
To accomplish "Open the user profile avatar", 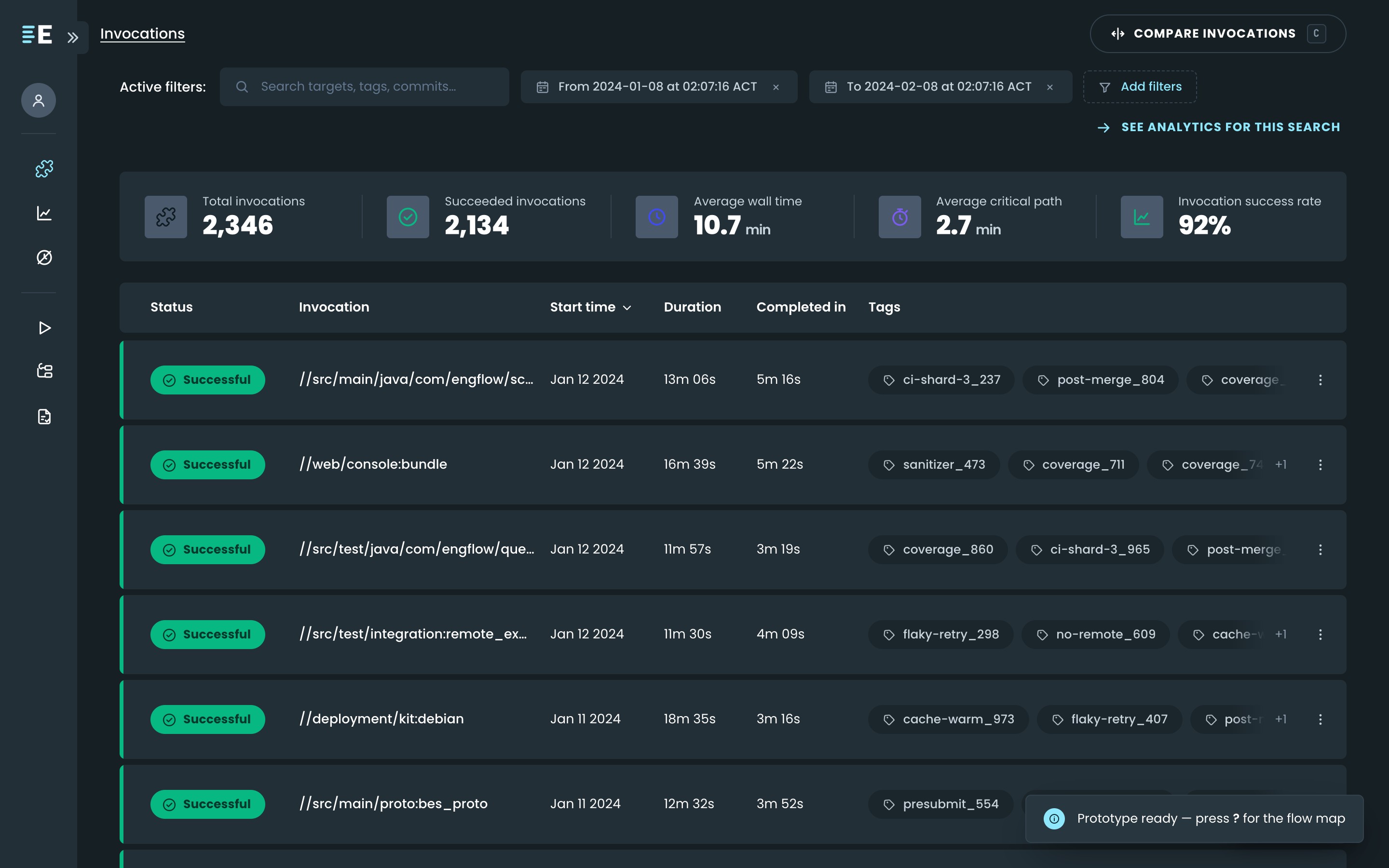I will coord(39,100).
